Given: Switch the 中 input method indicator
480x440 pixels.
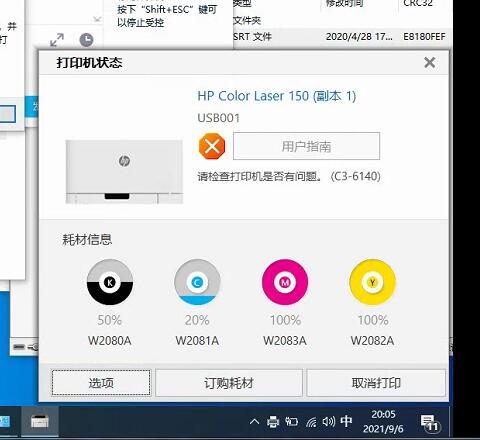Looking at the screenshot, I should pos(346,421).
